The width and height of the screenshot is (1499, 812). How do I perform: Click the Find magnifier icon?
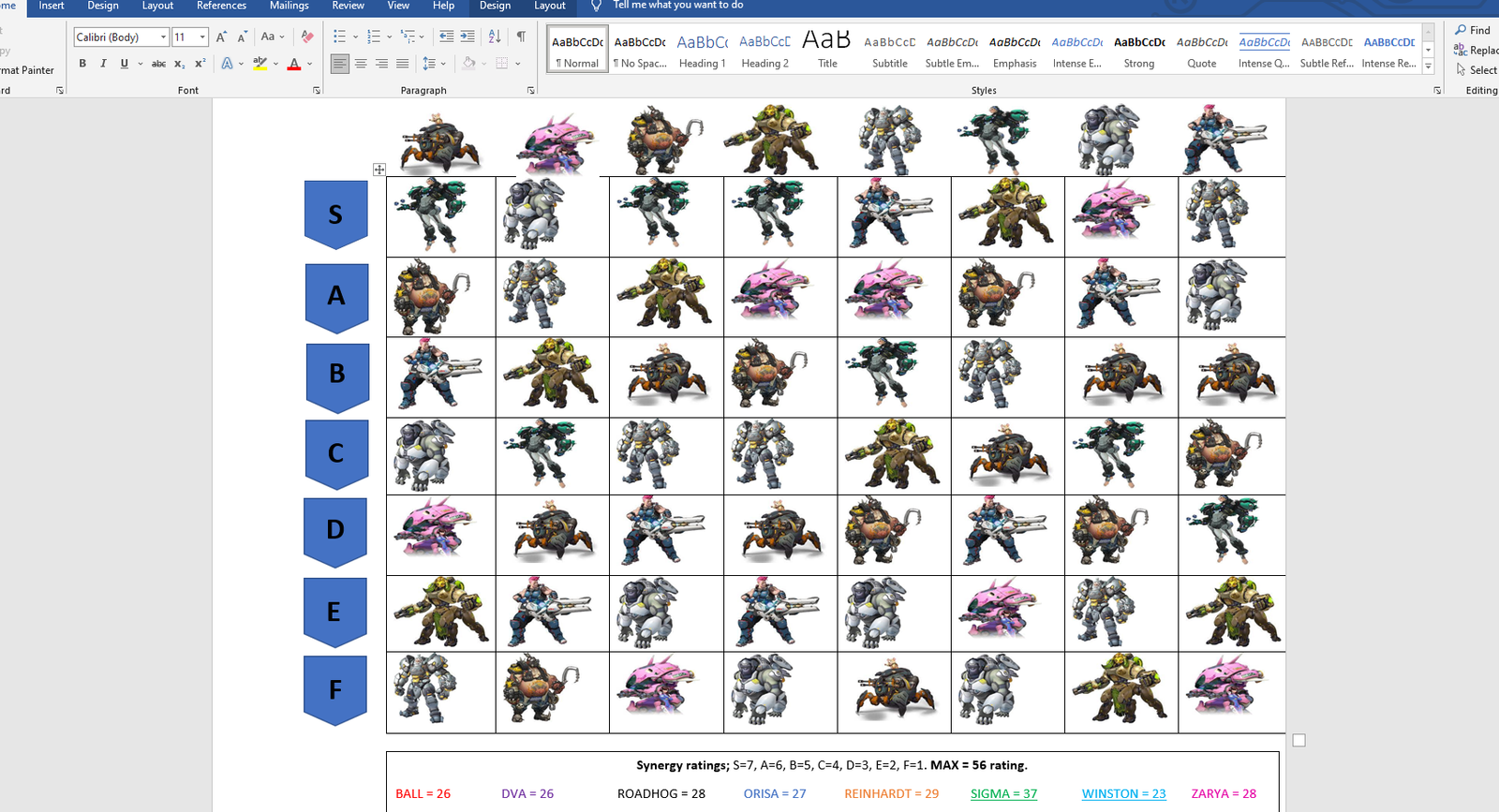pyautogui.click(x=1461, y=30)
